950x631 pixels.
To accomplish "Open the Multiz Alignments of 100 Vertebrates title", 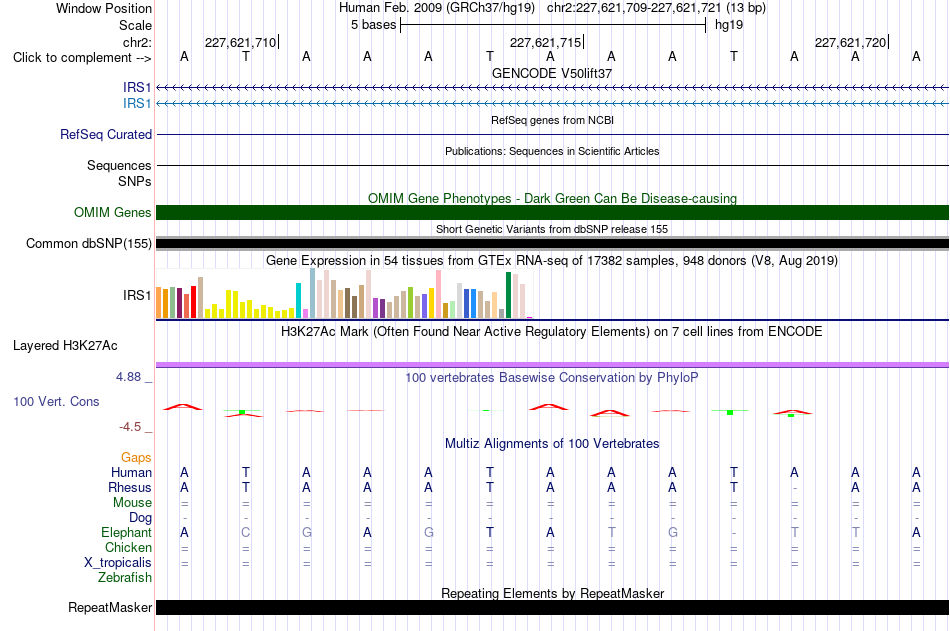I will 552,443.
